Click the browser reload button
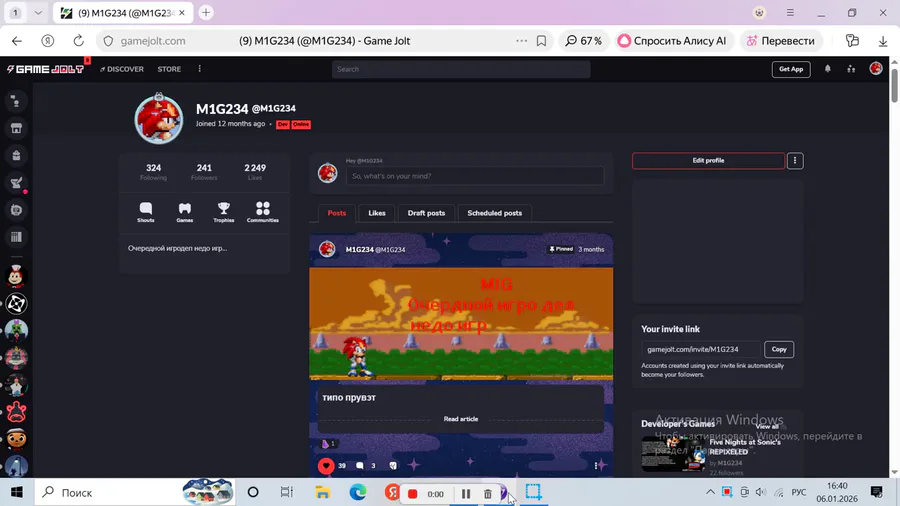Screen dimensions: 900x506 coord(79,41)
